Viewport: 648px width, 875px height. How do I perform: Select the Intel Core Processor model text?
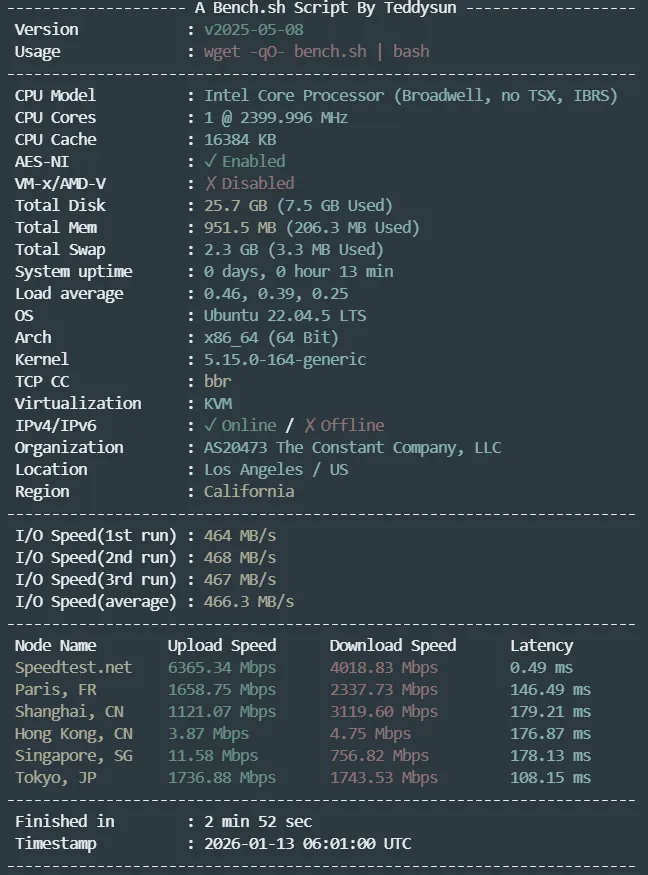click(x=410, y=95)
